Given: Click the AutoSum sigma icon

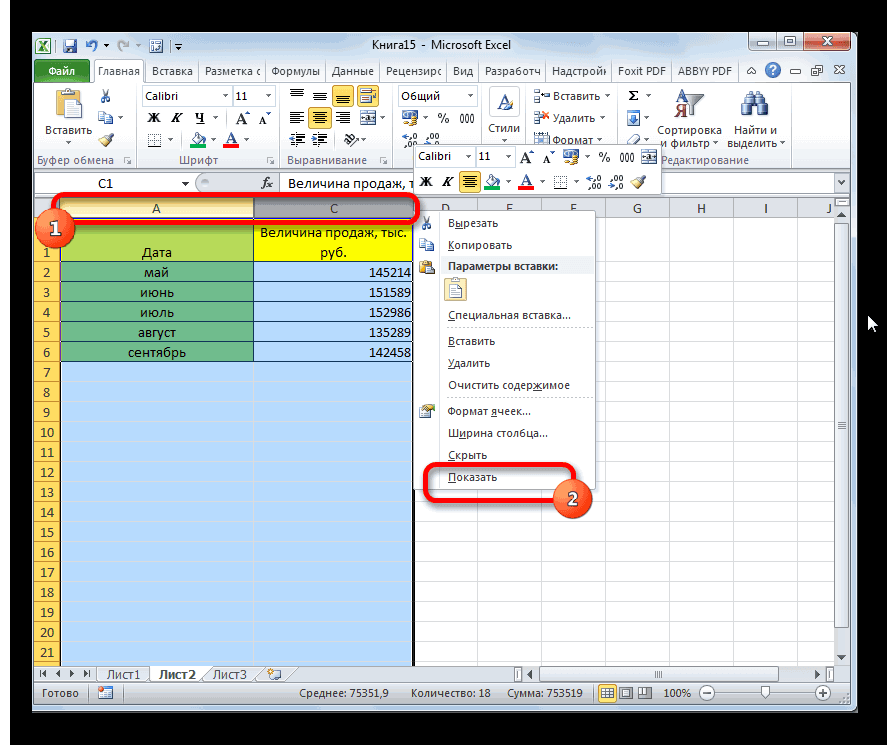Looking at the screenshot, I should point(633,96).
